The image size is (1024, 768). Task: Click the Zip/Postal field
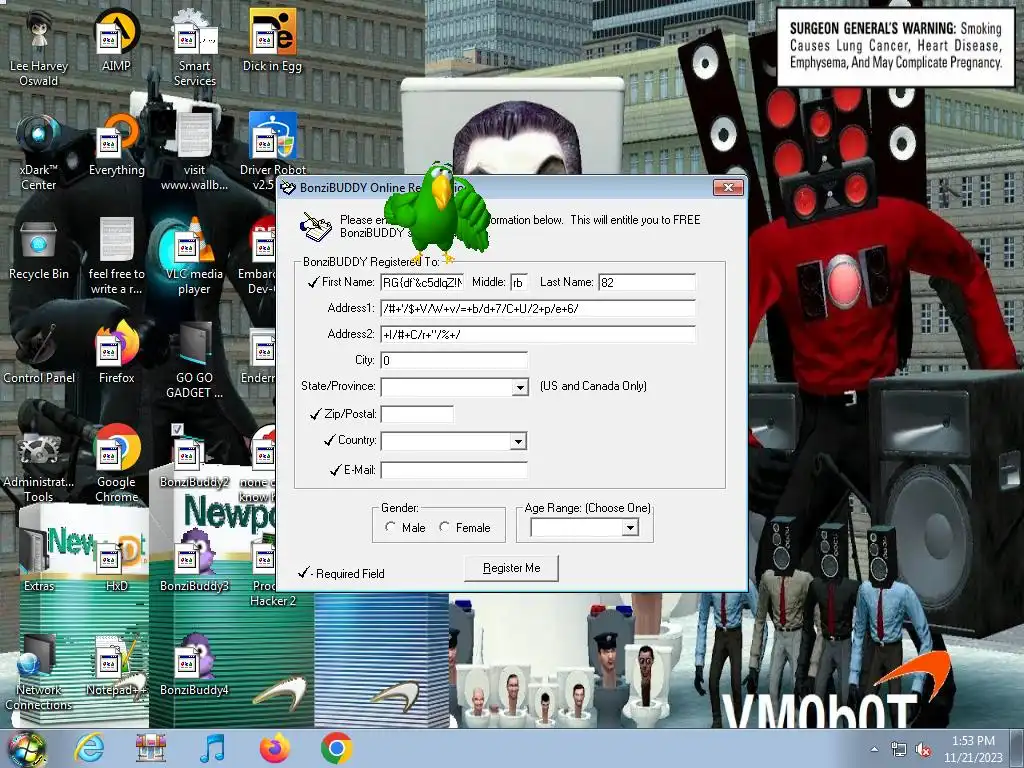(x=417, y=414)
